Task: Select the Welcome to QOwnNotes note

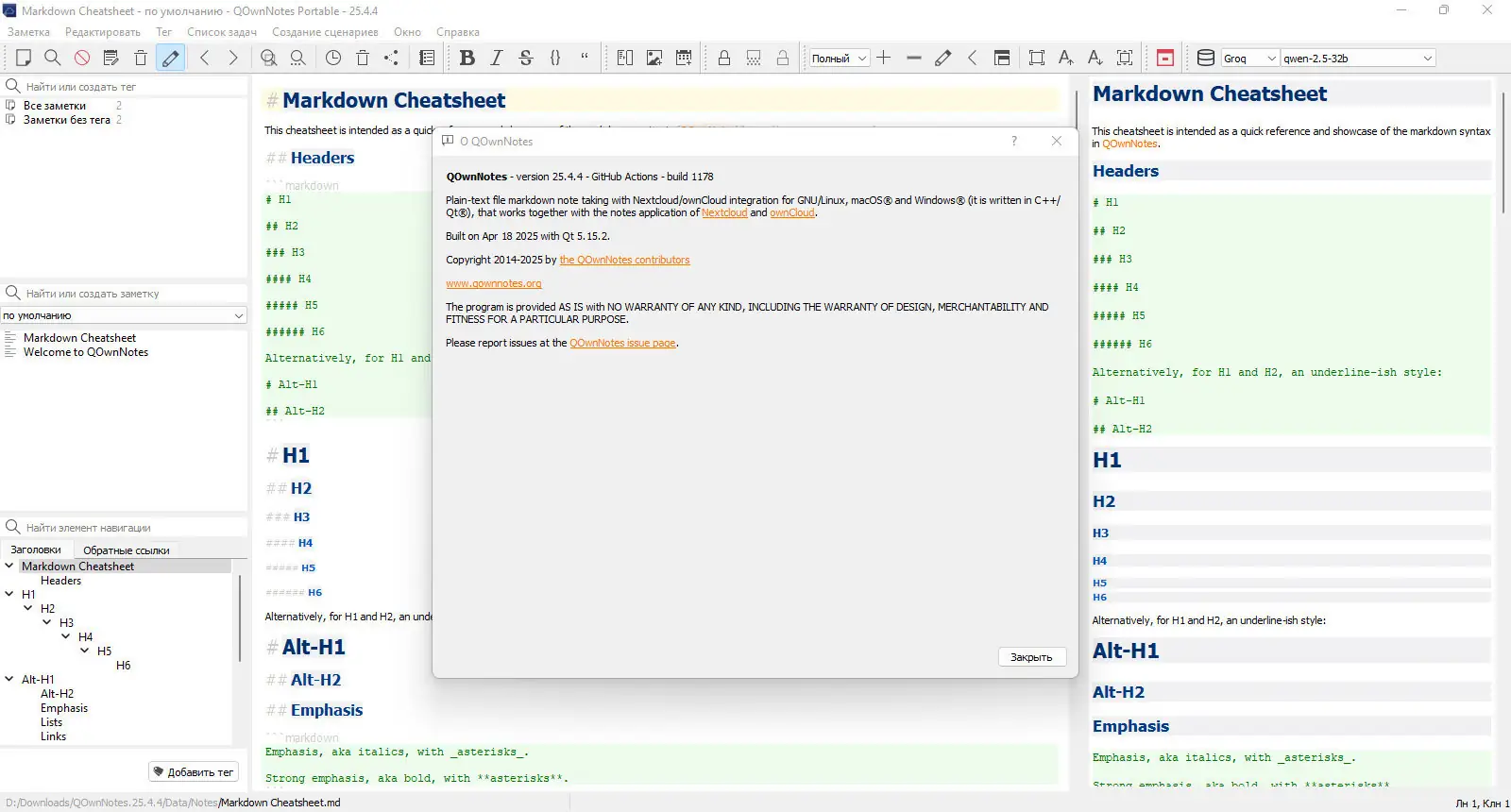Action: point(86,352)
